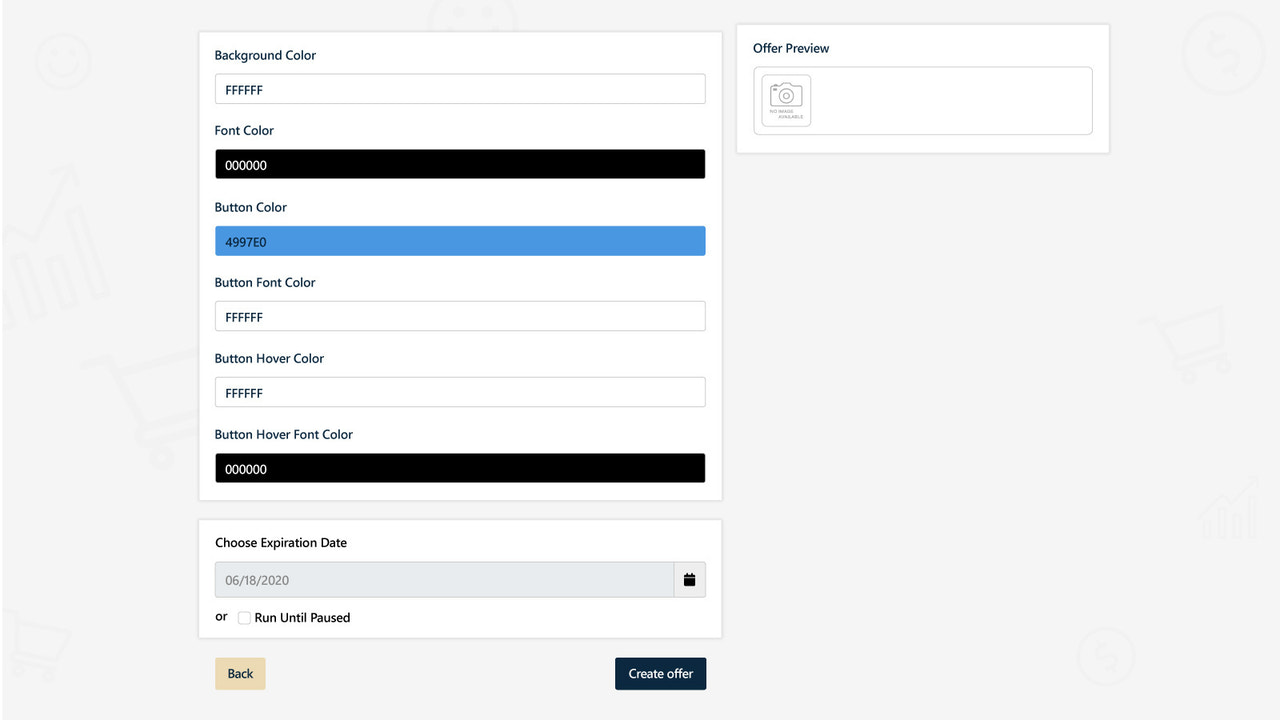1280x720 pixels.
Task: Click the Button Font Color field
Action: point(460,316)
